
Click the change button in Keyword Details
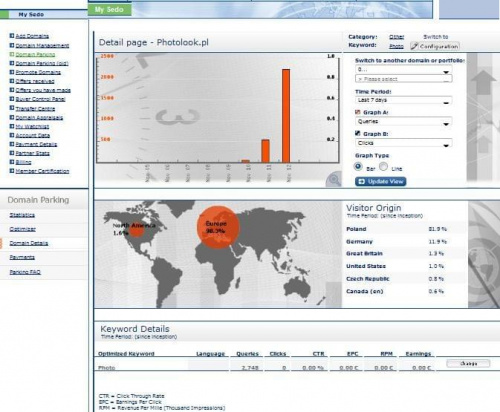pyautogui.click(x=468, y=363)
